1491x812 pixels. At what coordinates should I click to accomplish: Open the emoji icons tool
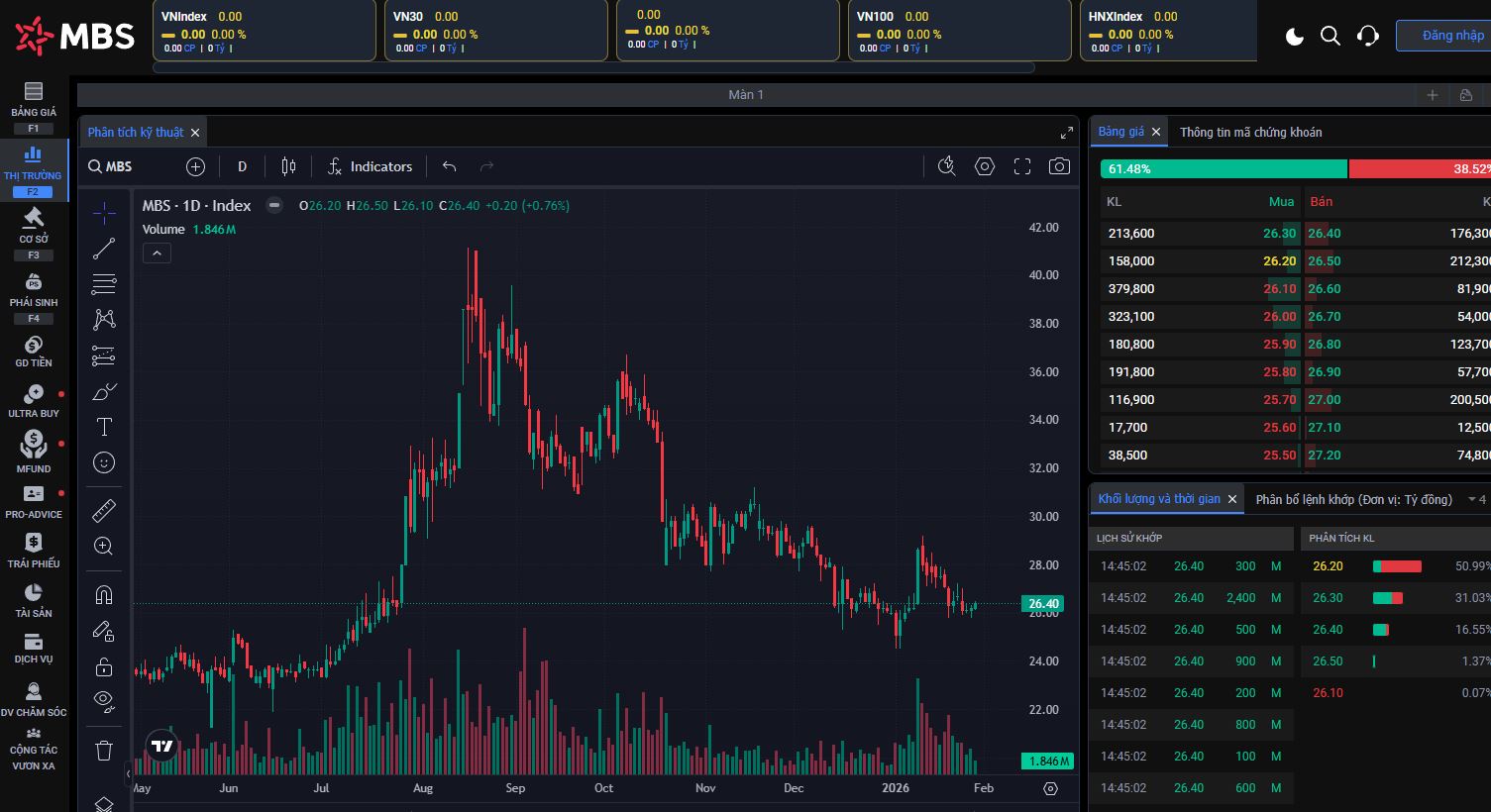tap(104, 462)
